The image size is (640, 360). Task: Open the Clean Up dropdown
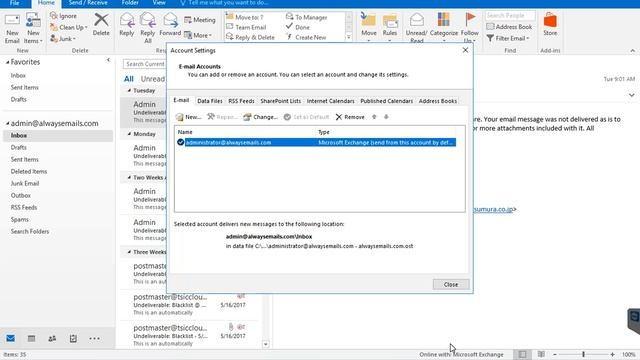[69, 27]
